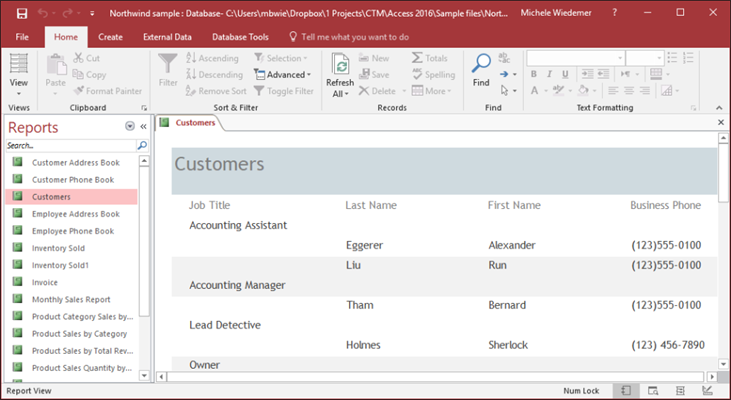Viewport: 731px width, 400px height.
Task: Sort records Ascending
Action: coord(212,58)
